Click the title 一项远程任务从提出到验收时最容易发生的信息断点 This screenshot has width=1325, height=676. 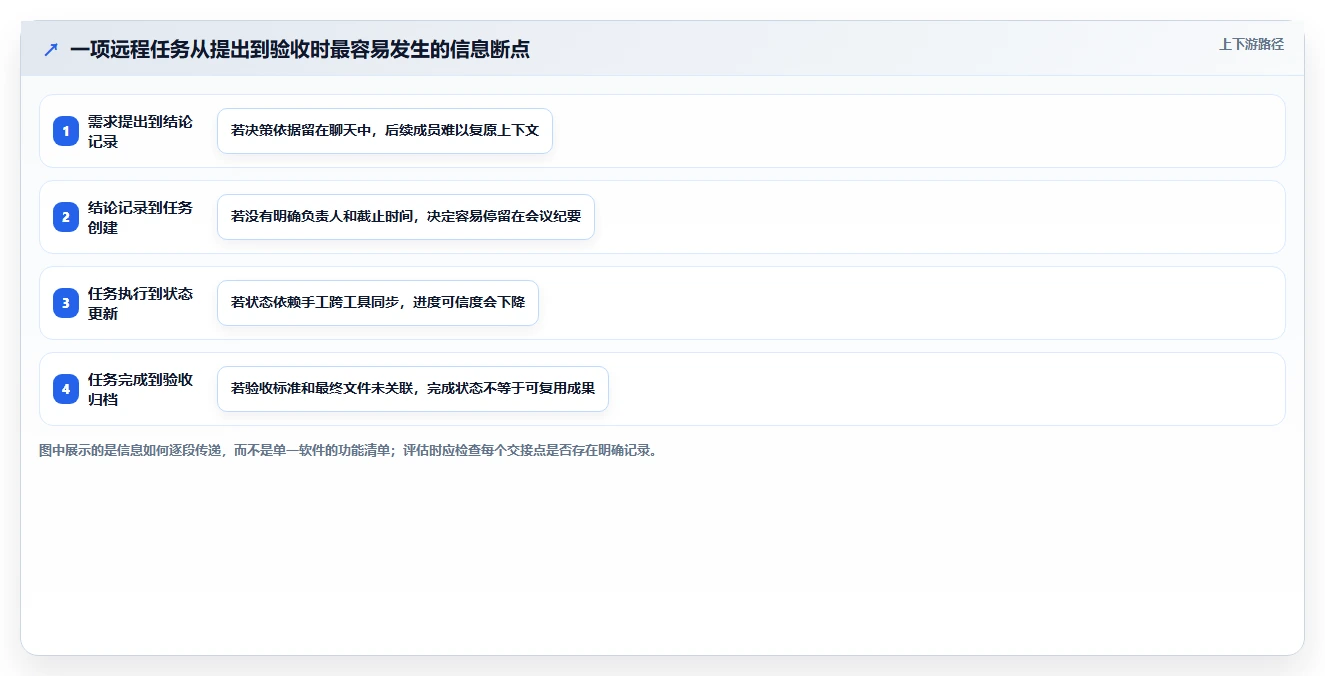(x=300, y=49)
